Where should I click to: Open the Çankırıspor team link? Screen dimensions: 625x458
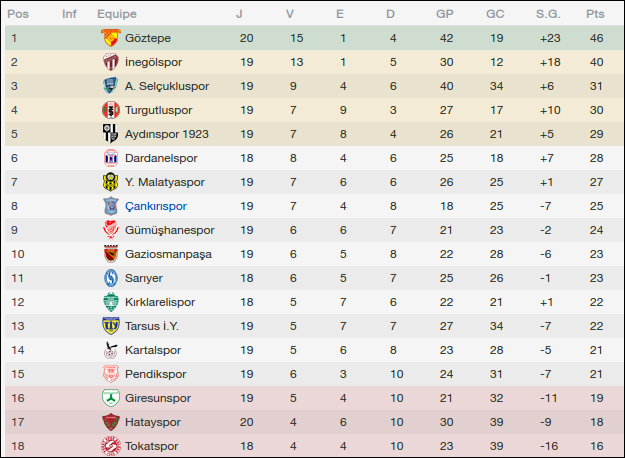[x=156, y=206]
